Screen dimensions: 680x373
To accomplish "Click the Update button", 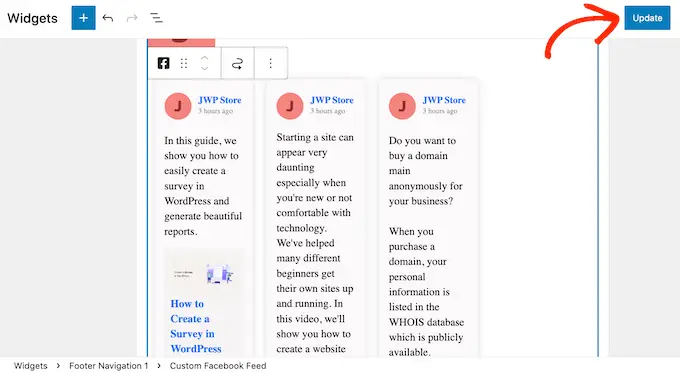I will point(647,18).
